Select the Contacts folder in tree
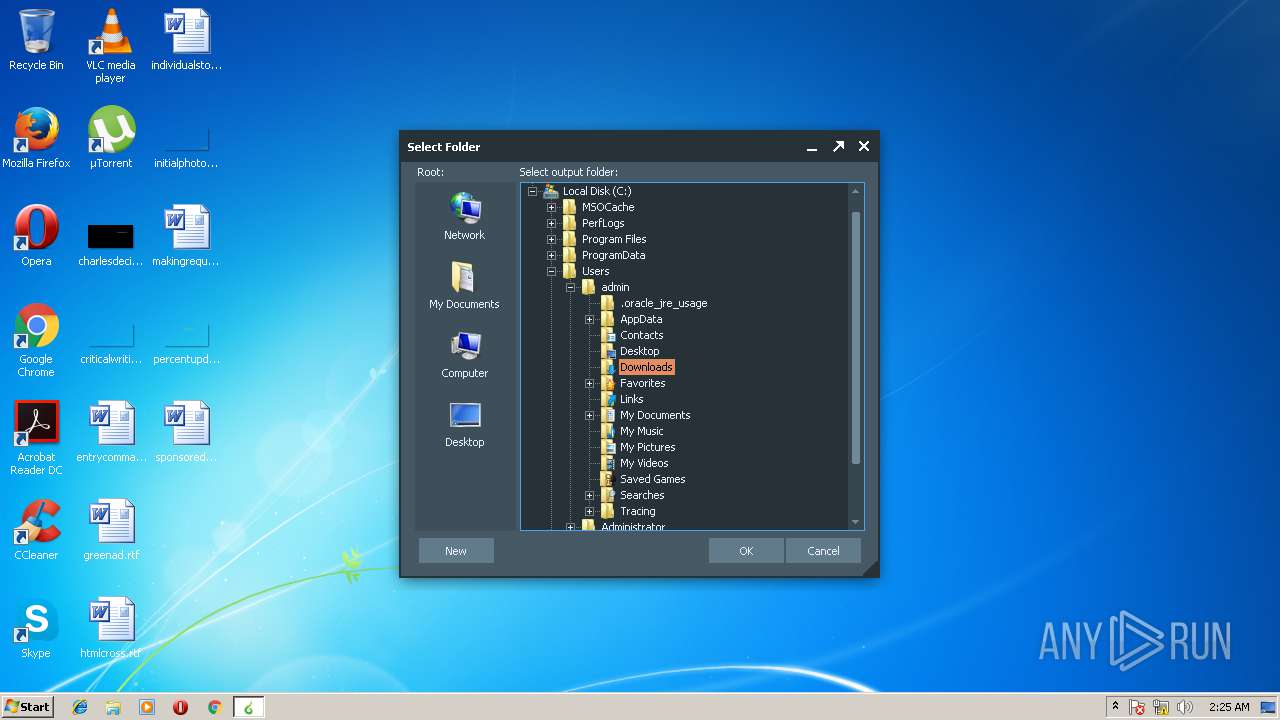The image size is (1280, 720). pyautogui.click(x=641, y=335)
